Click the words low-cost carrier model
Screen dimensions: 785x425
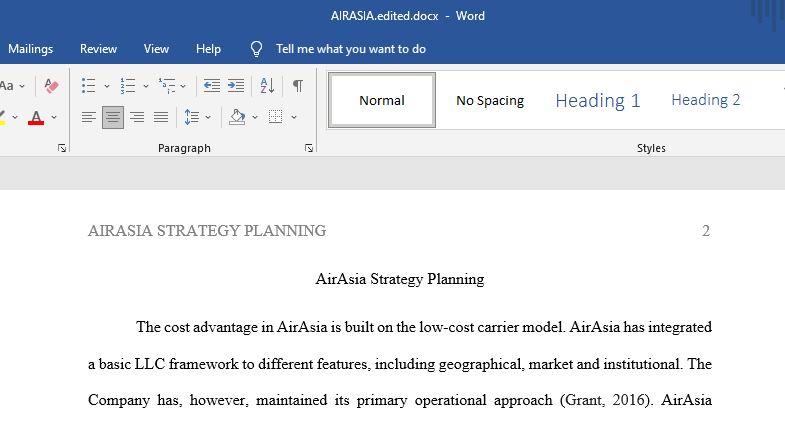point(492,327)
